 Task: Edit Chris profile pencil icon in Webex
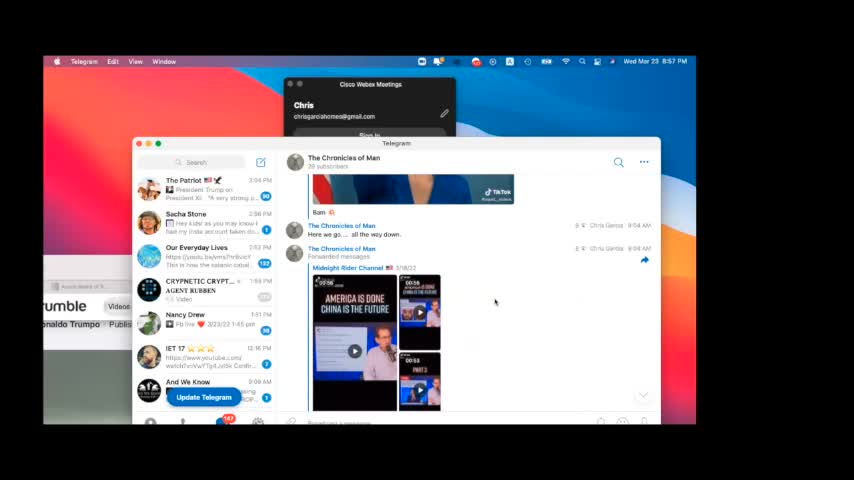click(x=444, y=113)
